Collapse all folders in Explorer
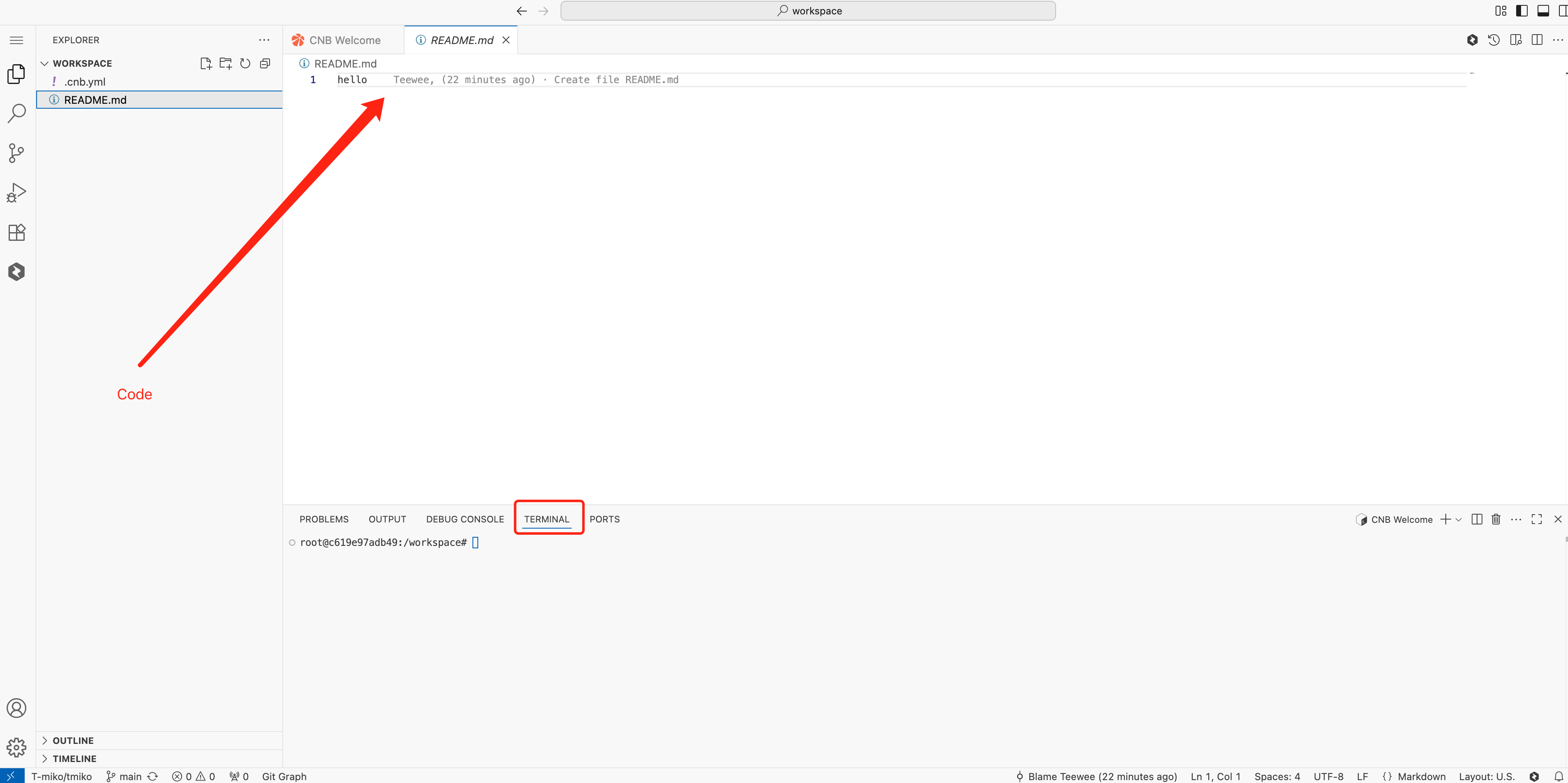Screen dimensions: 1568x783 click(265, 63)
